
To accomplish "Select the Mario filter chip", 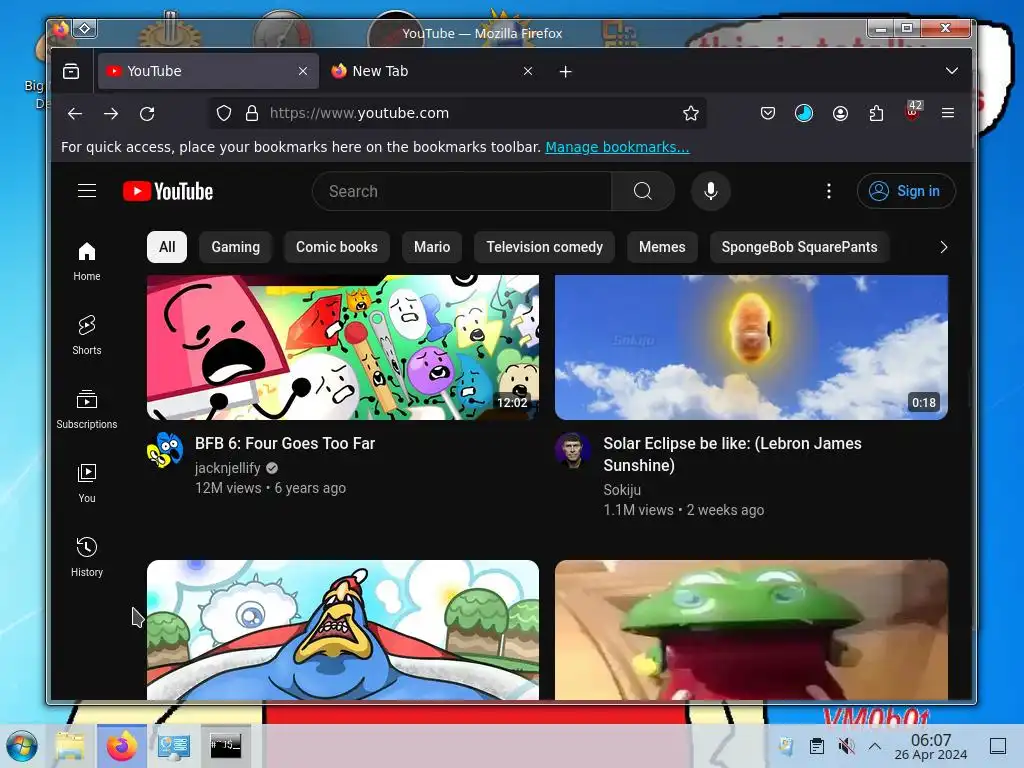I will [432, 247].
